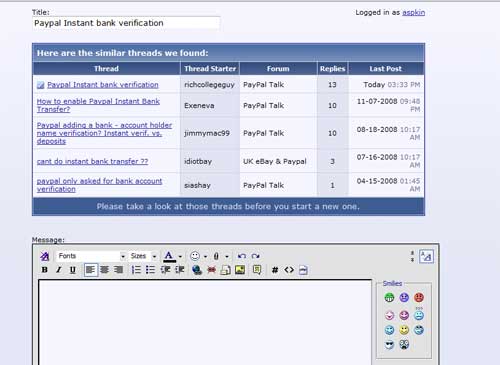This screenshot has width=500, height=365.
Task: Toggle italic formatting
Action: click(59, 270)
